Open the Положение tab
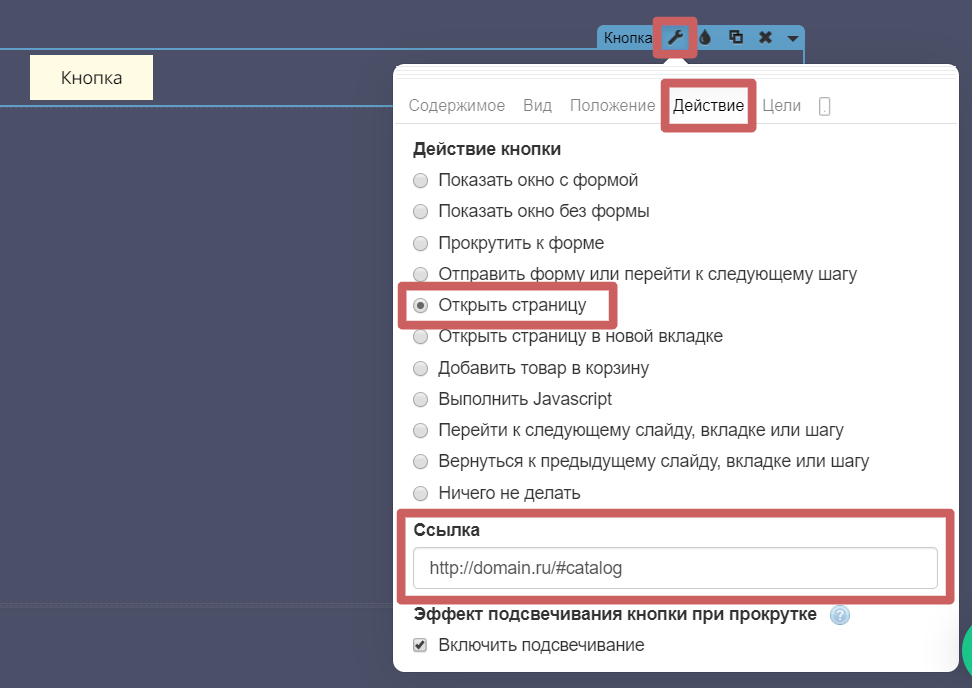Screen dimensions: 972x688 click(612, 106)
